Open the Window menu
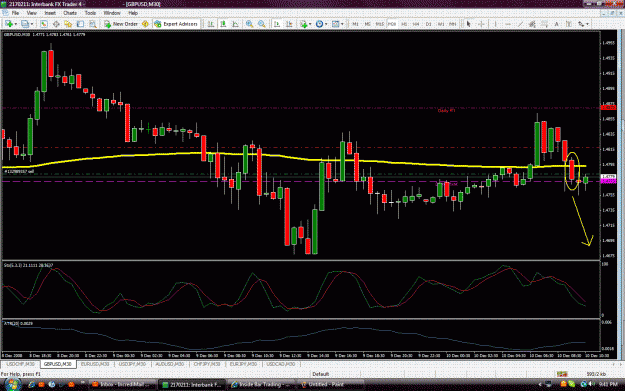625x391 pixels. coord(112,13)
